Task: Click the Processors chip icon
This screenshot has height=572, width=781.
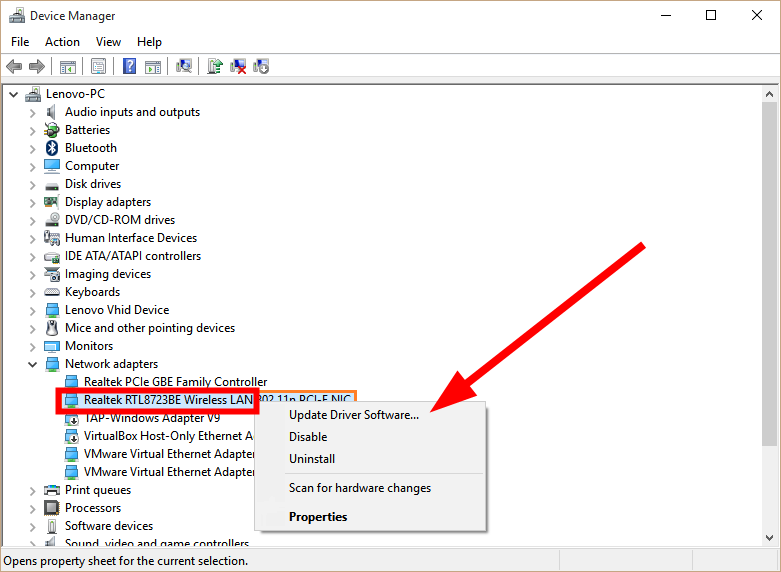Action: [52, 508]
